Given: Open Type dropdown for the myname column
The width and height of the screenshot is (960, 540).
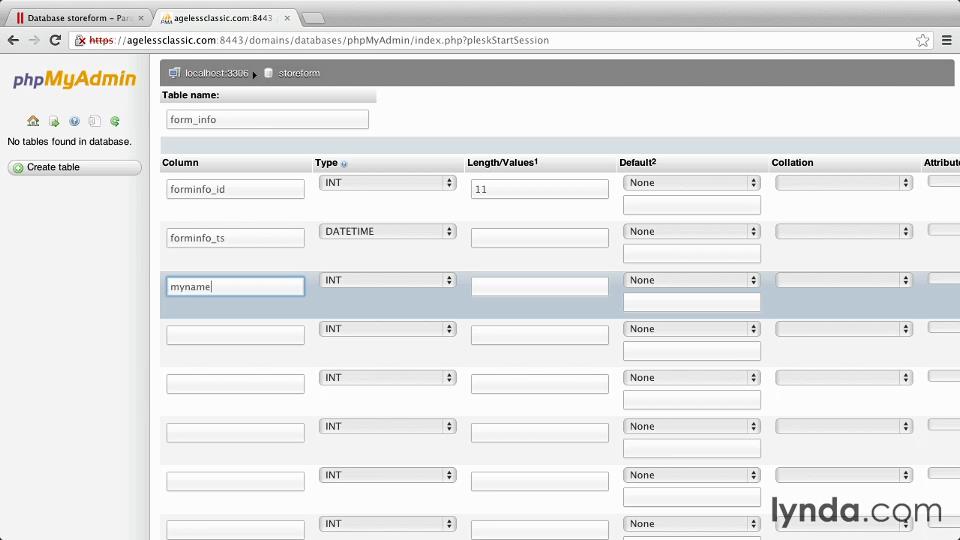Looking at the screenshot, I should [387, 280].
